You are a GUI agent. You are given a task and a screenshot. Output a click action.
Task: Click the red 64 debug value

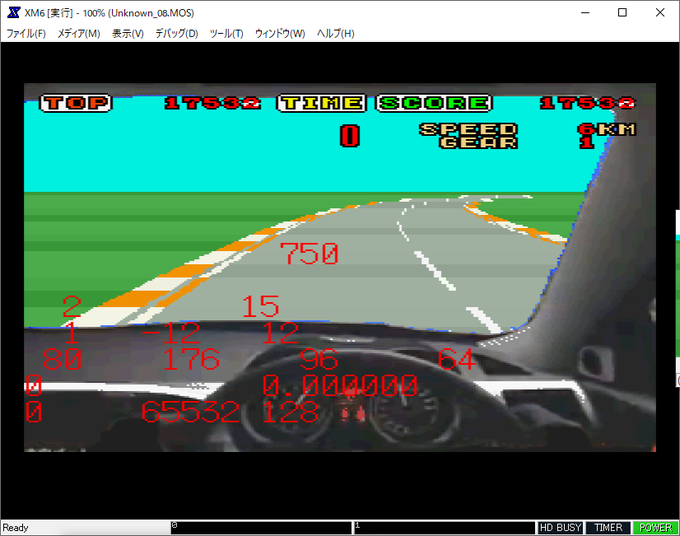pyautogui.click(x=457, y=359)
